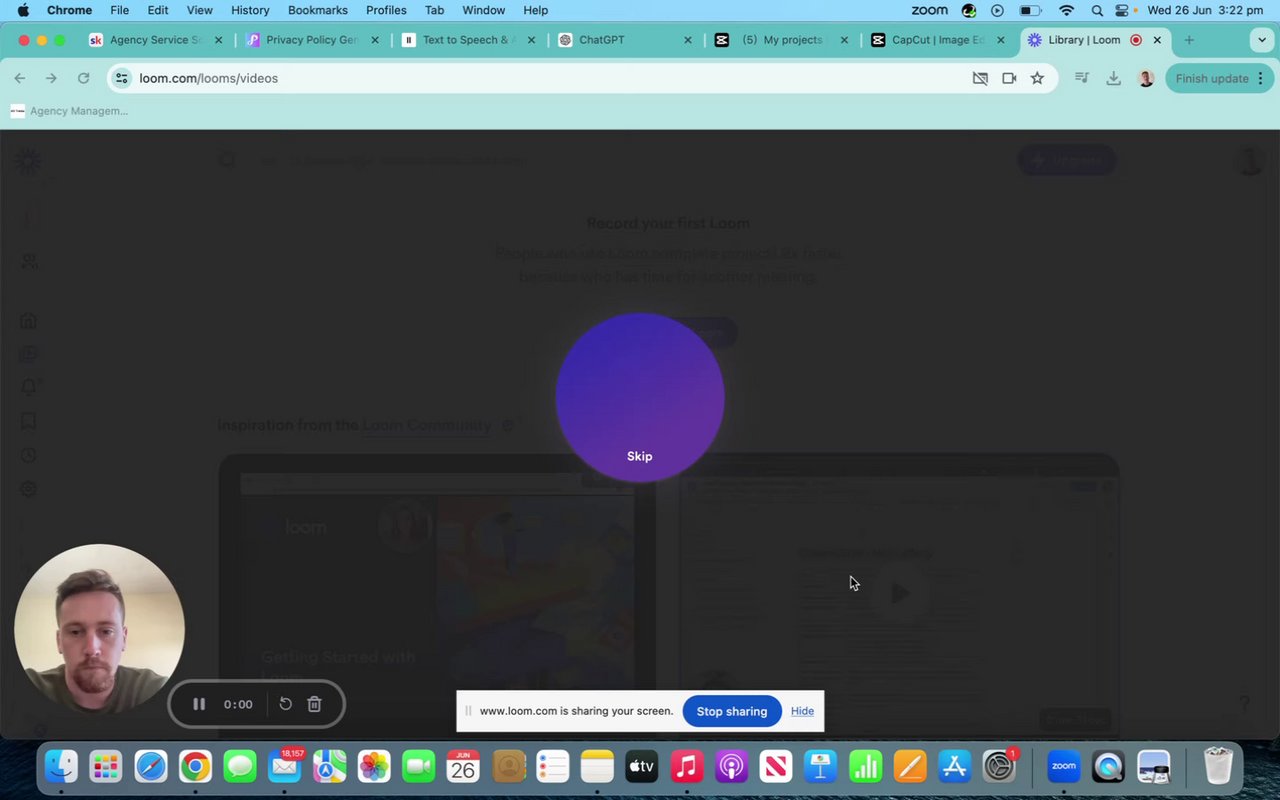Open Calendar from the Dock
Image resolution: width=1280 pixels, height=800 pixels.
point(463,767)
